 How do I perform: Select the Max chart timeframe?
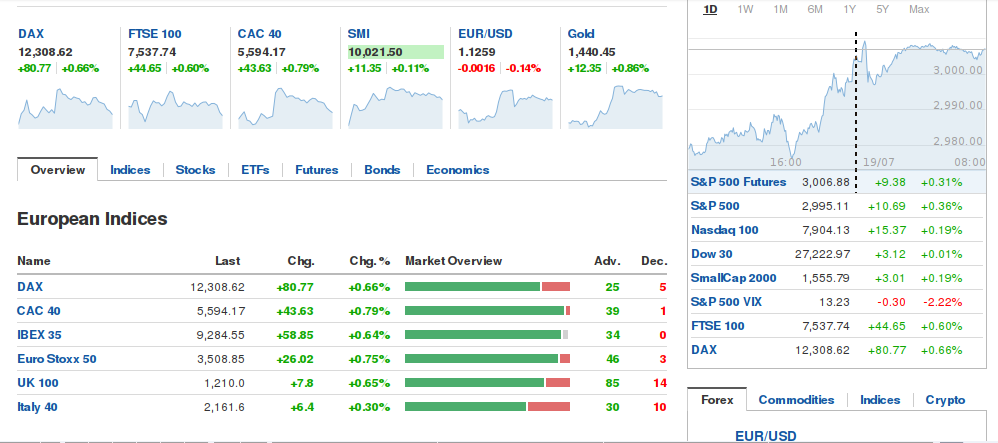(919, 10)
